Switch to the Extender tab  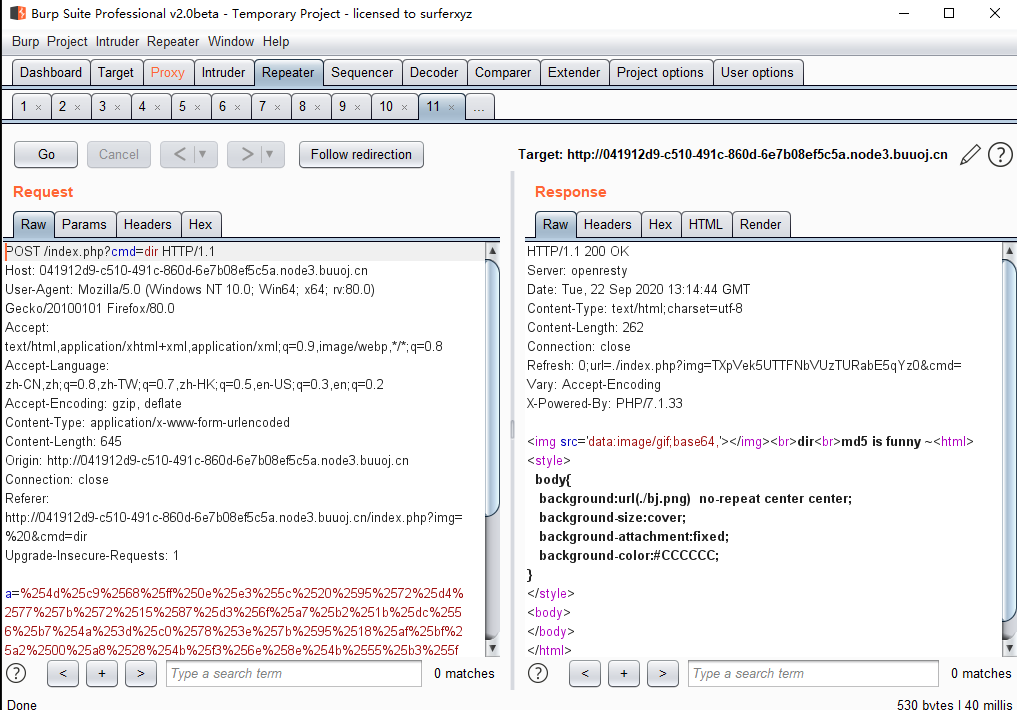click(574, 73)
